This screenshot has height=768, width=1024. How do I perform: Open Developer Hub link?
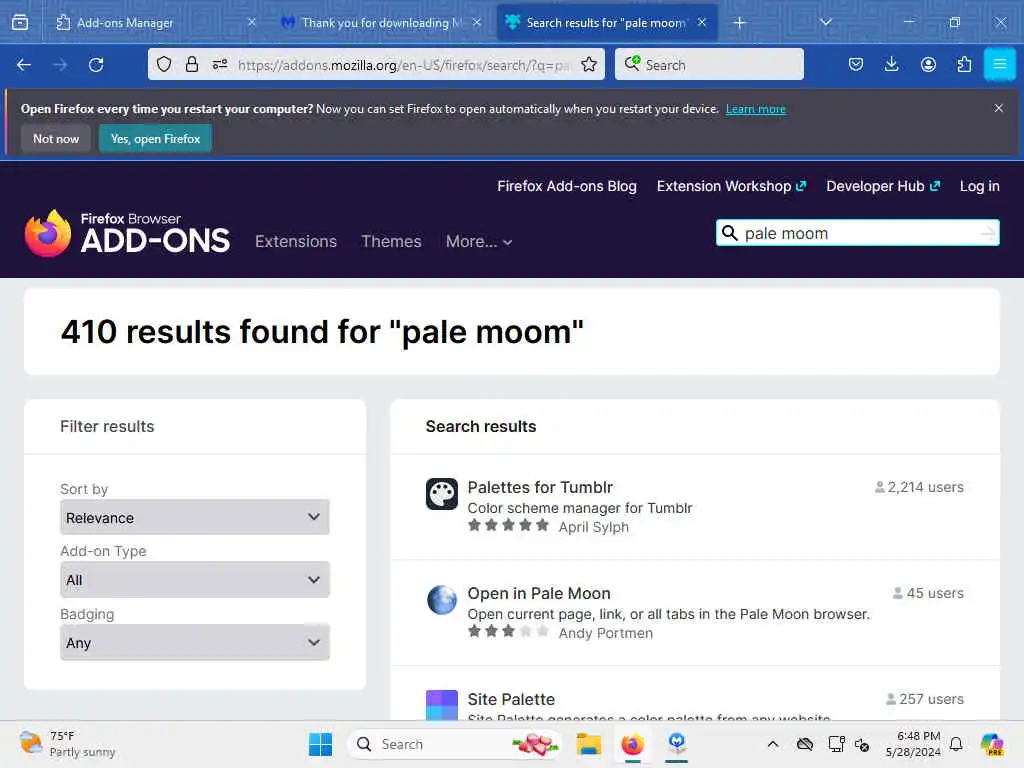click(883, 186)
